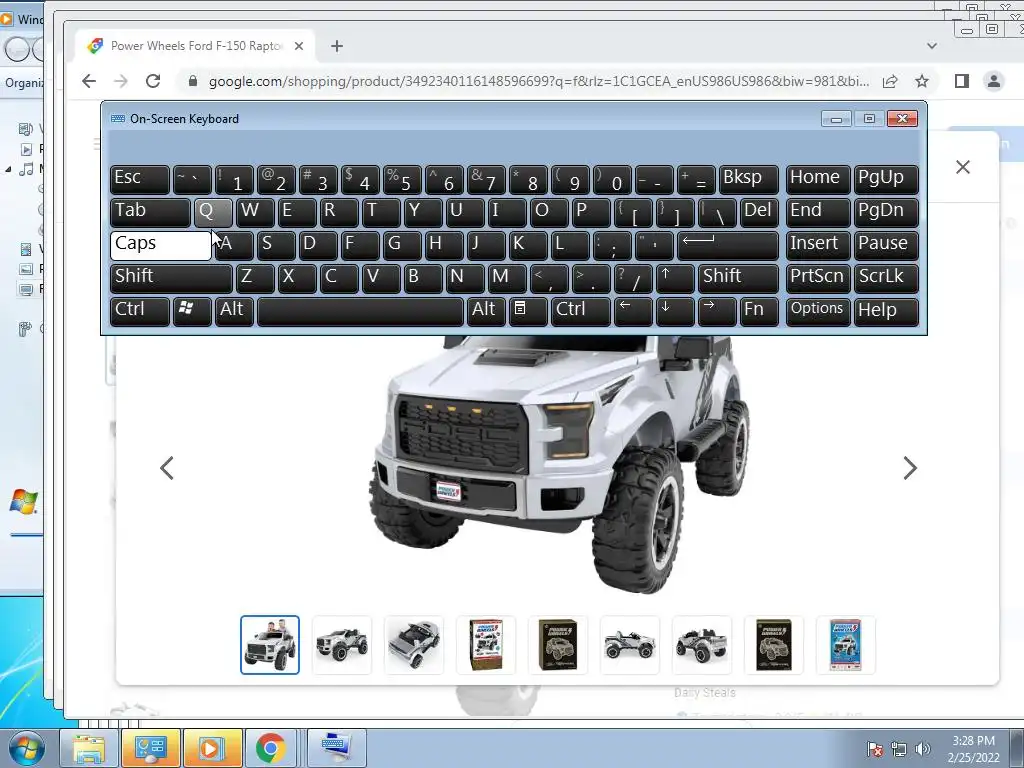1024x768 pixels.
Task: Toggle the Fn key
Action: coord(759,312)
